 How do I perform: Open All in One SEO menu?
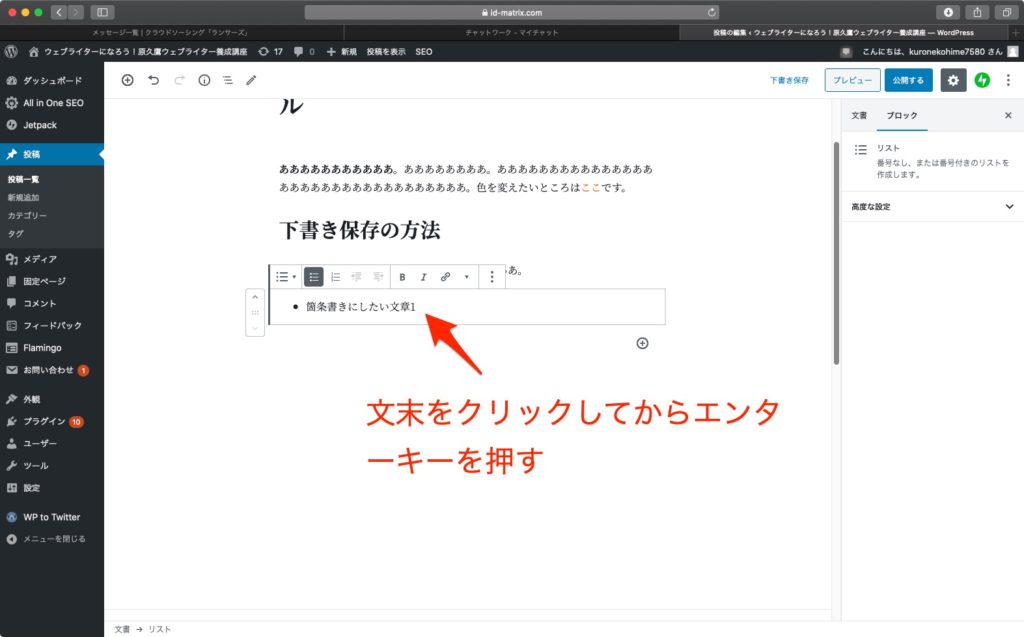point(52,103)
